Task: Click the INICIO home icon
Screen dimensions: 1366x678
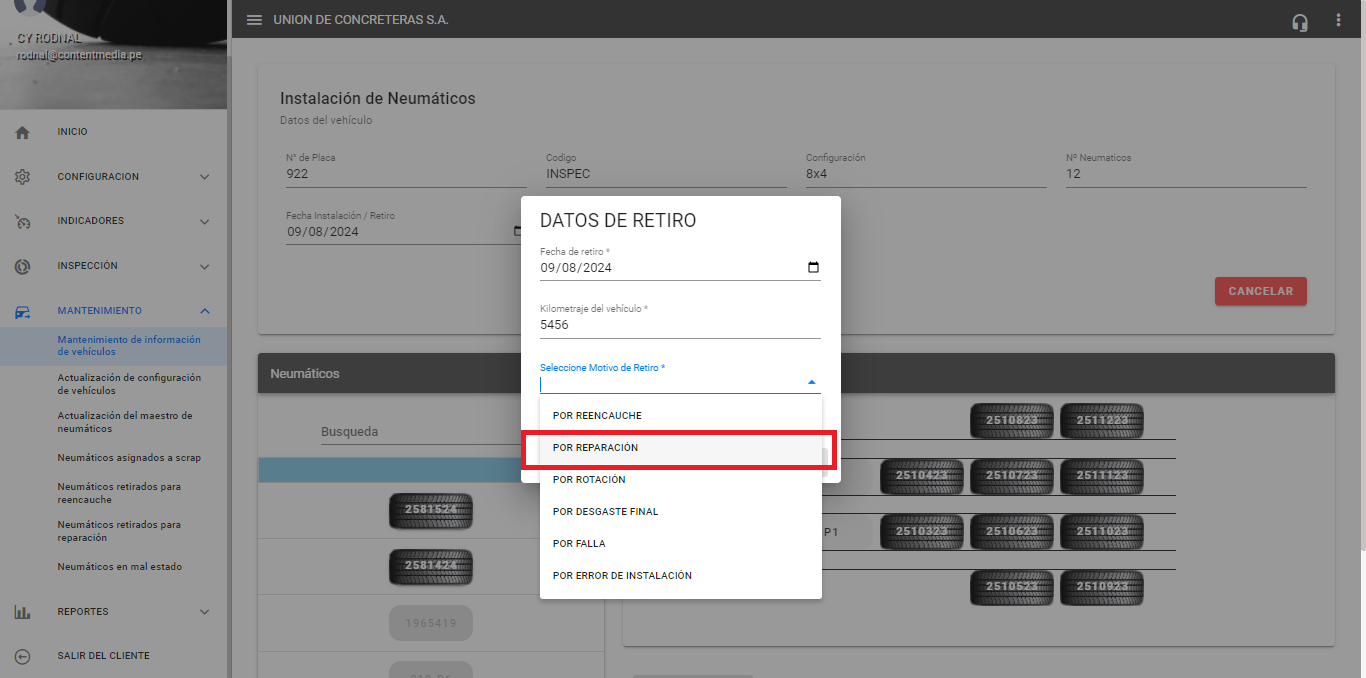Action: pyautogui.click(x=22, y=132)
